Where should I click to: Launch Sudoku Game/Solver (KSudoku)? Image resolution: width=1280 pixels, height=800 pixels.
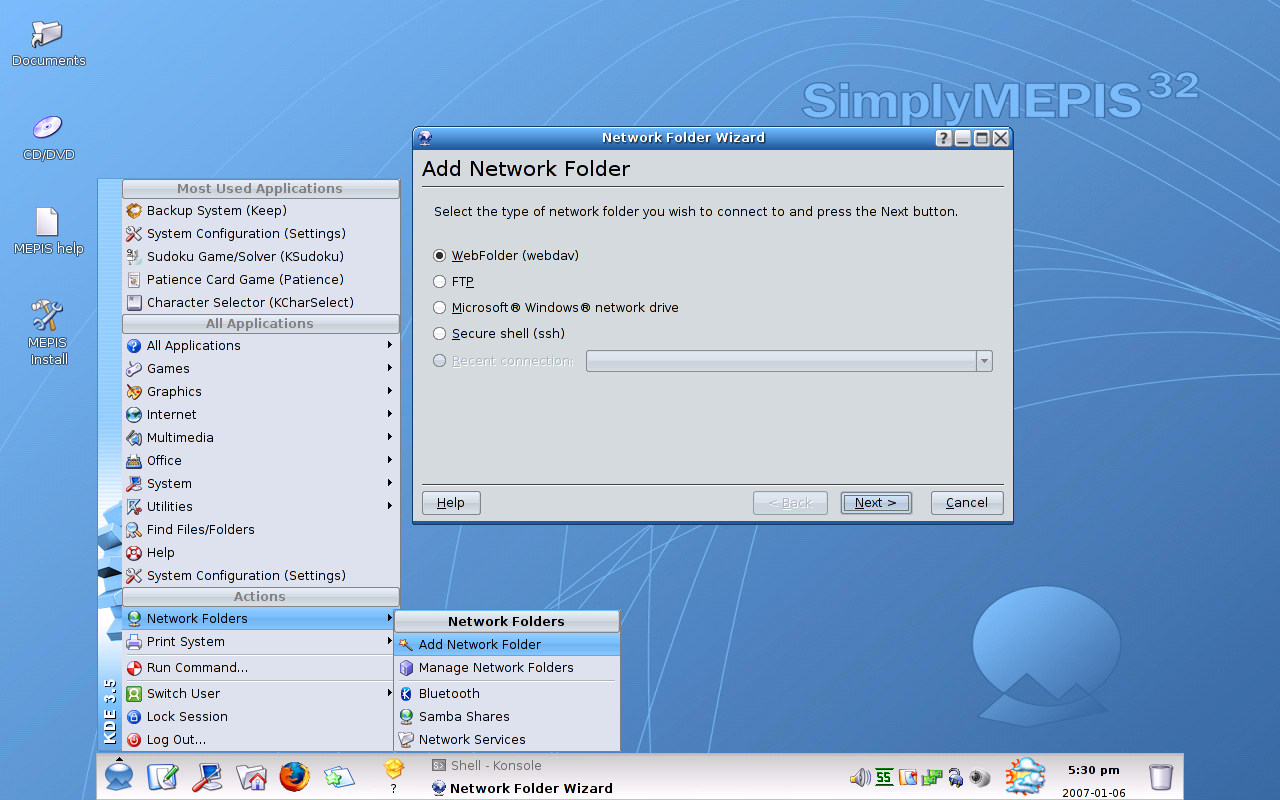point(260,257)
